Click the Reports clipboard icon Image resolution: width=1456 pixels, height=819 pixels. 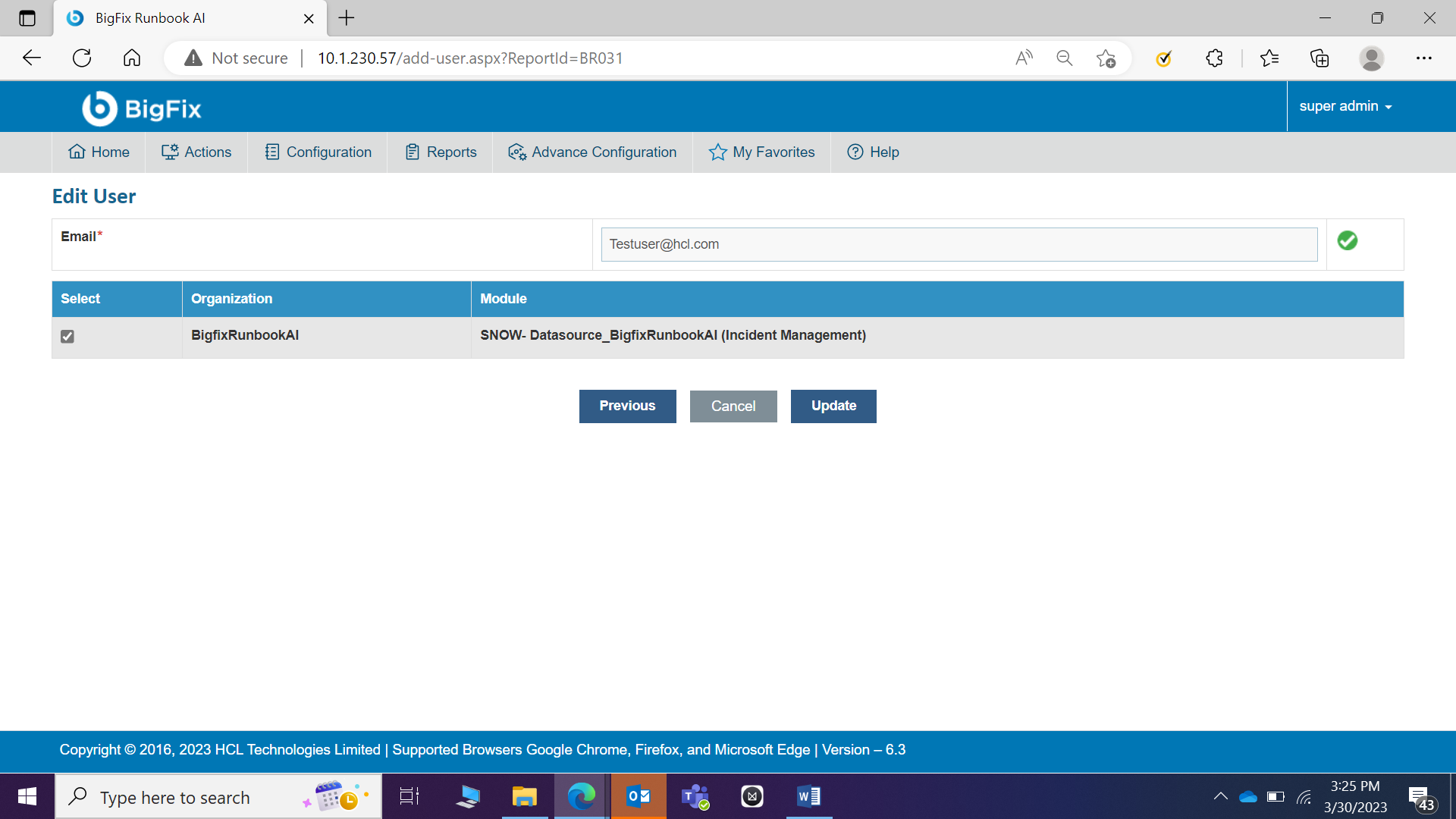coord(412,152)
